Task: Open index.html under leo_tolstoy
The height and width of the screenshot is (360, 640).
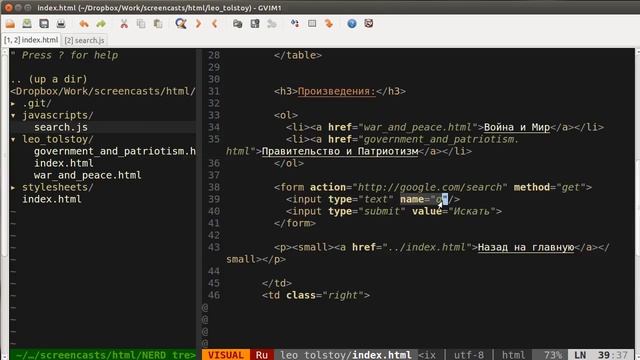Action: pyautogui.click(x=64, y=163)
